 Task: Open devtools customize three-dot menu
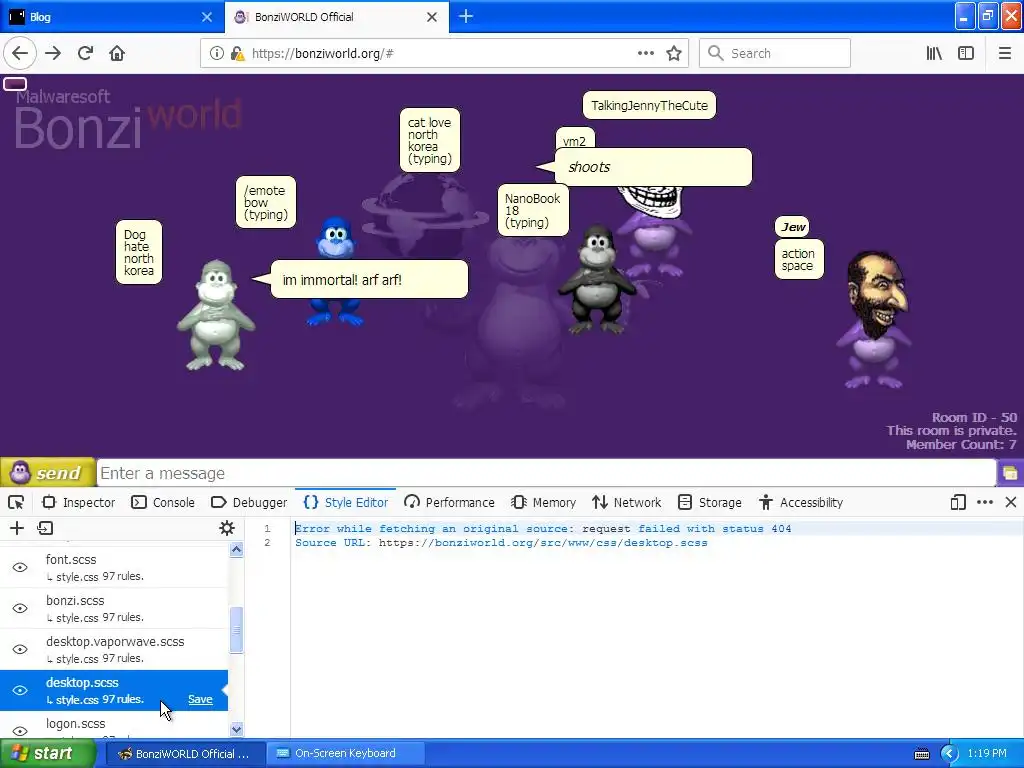coord(984,502)
